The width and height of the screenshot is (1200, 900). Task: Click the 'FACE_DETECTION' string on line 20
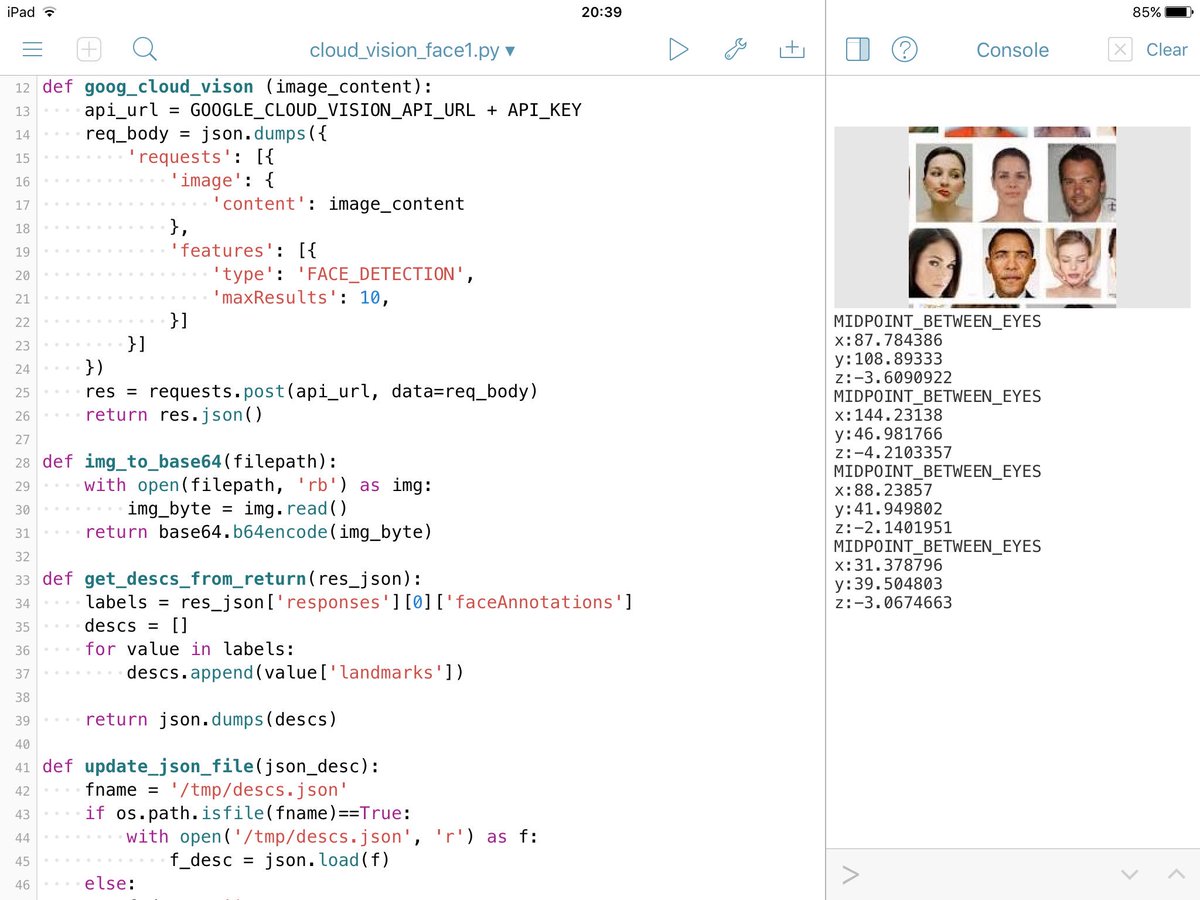[381, 273]
